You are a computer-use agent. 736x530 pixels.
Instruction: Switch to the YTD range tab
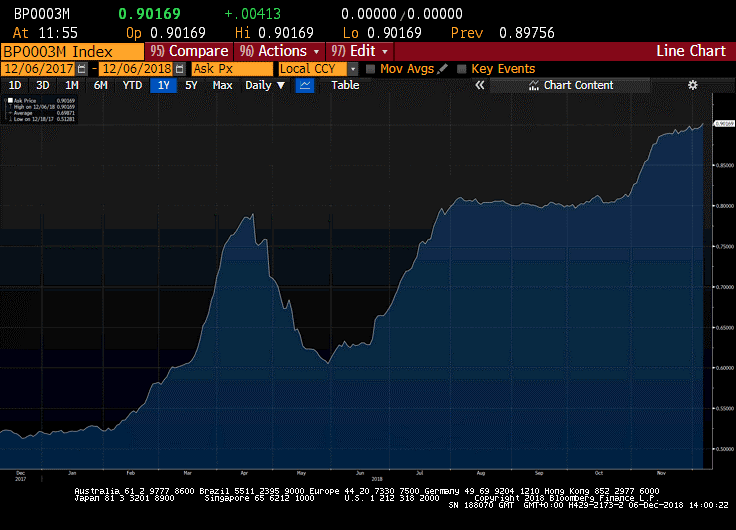(x=132, y=85)
